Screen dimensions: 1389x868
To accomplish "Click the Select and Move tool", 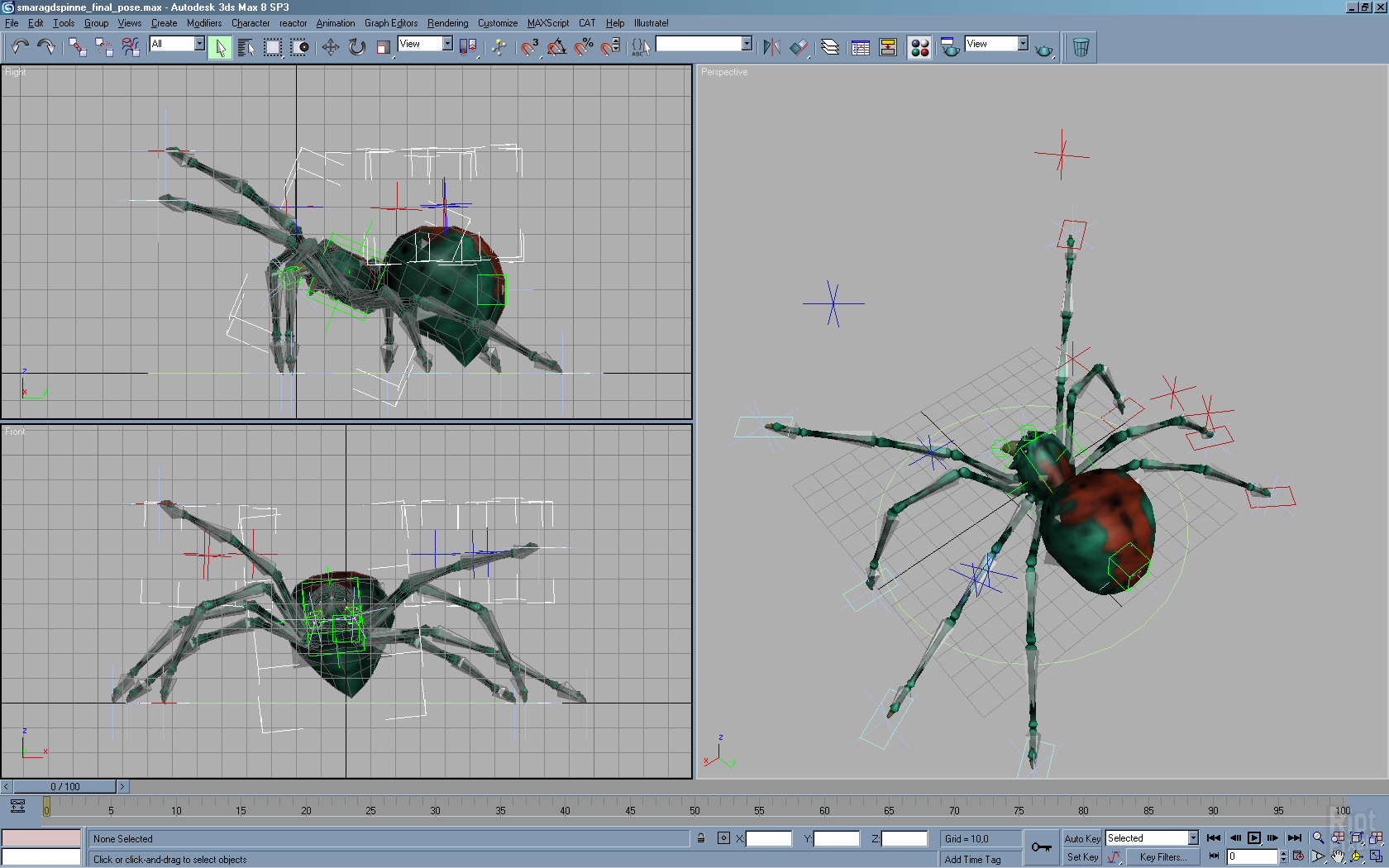I will tap(330, 47).
